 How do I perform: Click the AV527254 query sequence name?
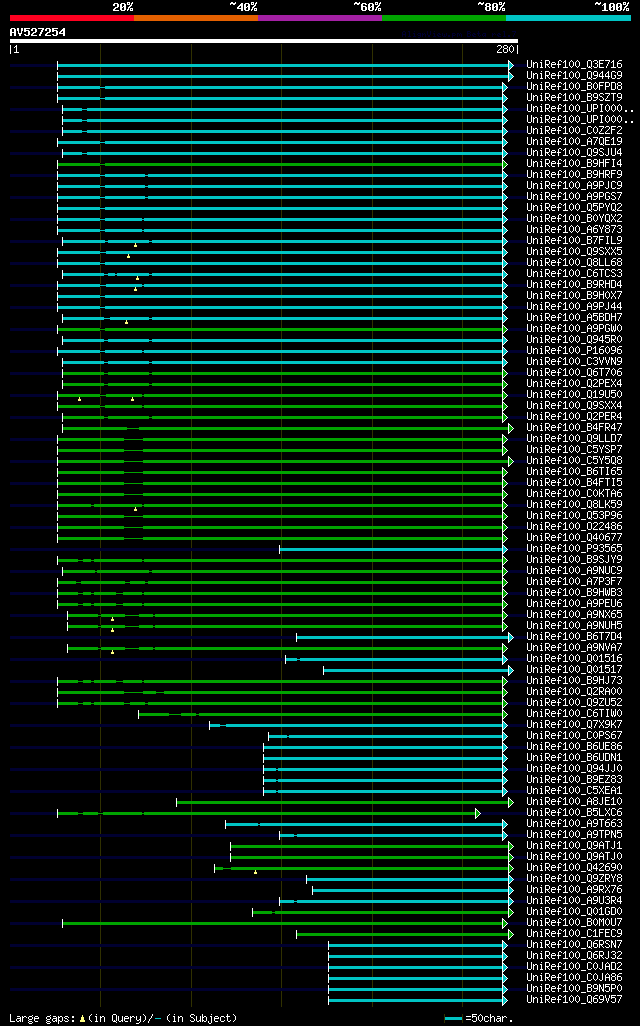38,32
